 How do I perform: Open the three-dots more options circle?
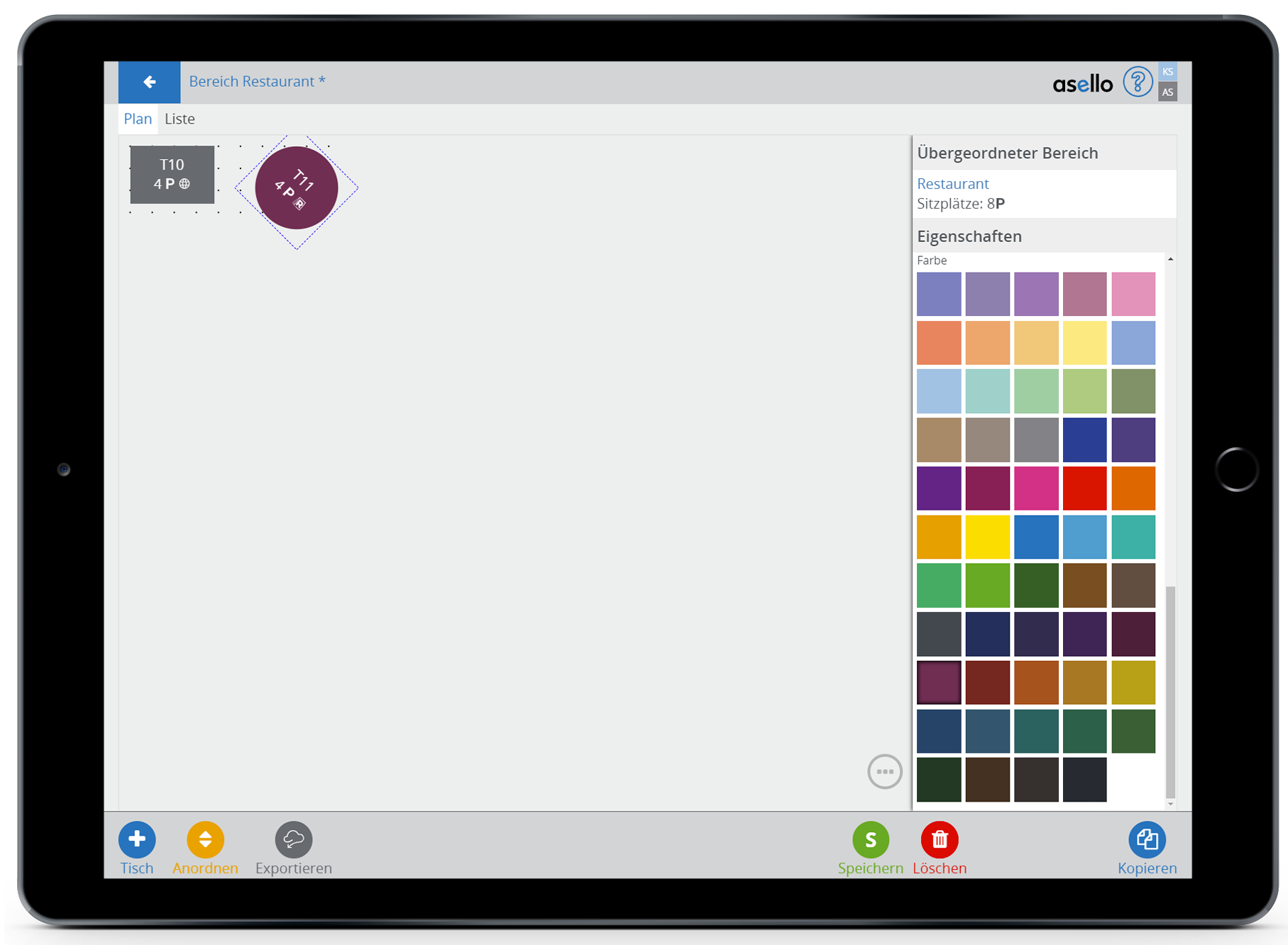coord(884,771)
